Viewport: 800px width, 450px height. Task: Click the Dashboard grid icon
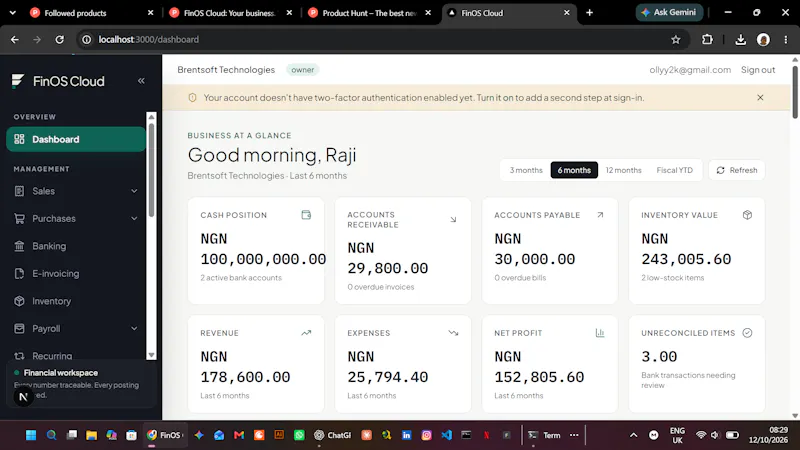(19, 139)
